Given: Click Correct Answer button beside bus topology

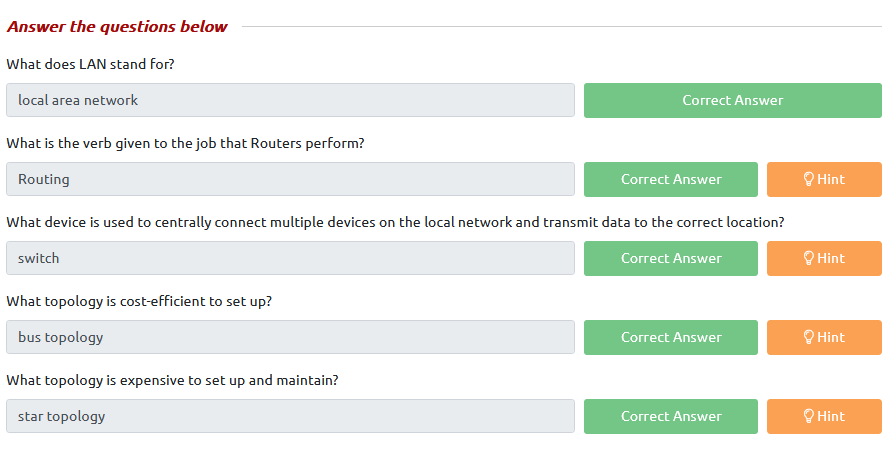Looking at the screenshot, I should (x=670, y=337).
